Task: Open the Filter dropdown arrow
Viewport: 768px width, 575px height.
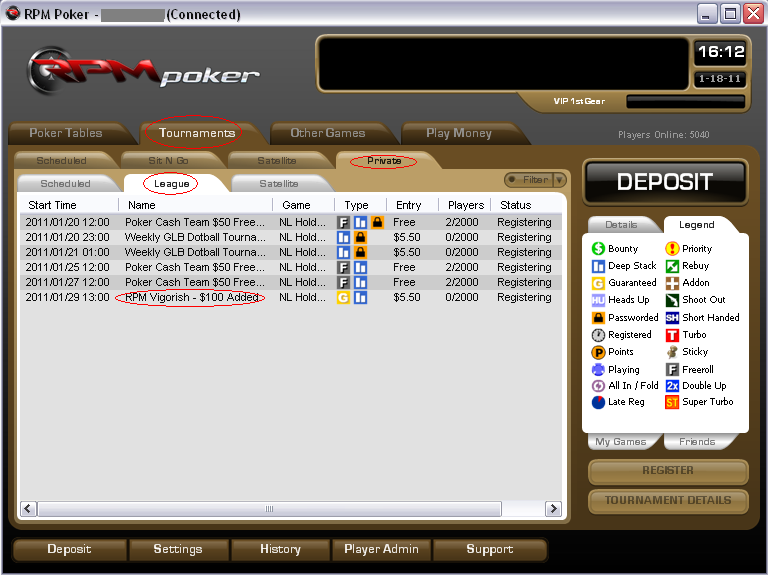Action: [x=559, y=180]
